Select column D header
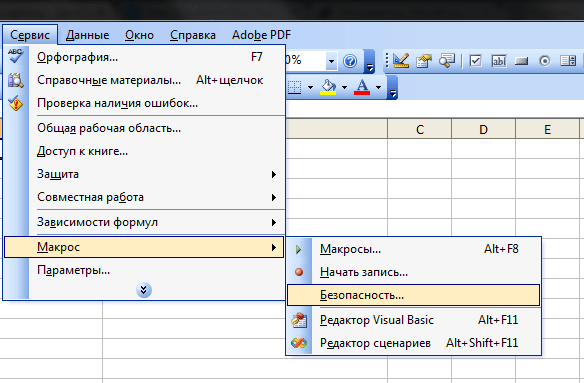Screen dimensions: 584x383 pos(483,129)
